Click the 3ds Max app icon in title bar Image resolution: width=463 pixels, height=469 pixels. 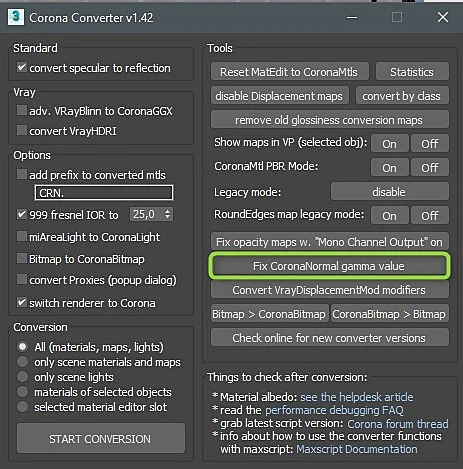click(x=16, y=17)
